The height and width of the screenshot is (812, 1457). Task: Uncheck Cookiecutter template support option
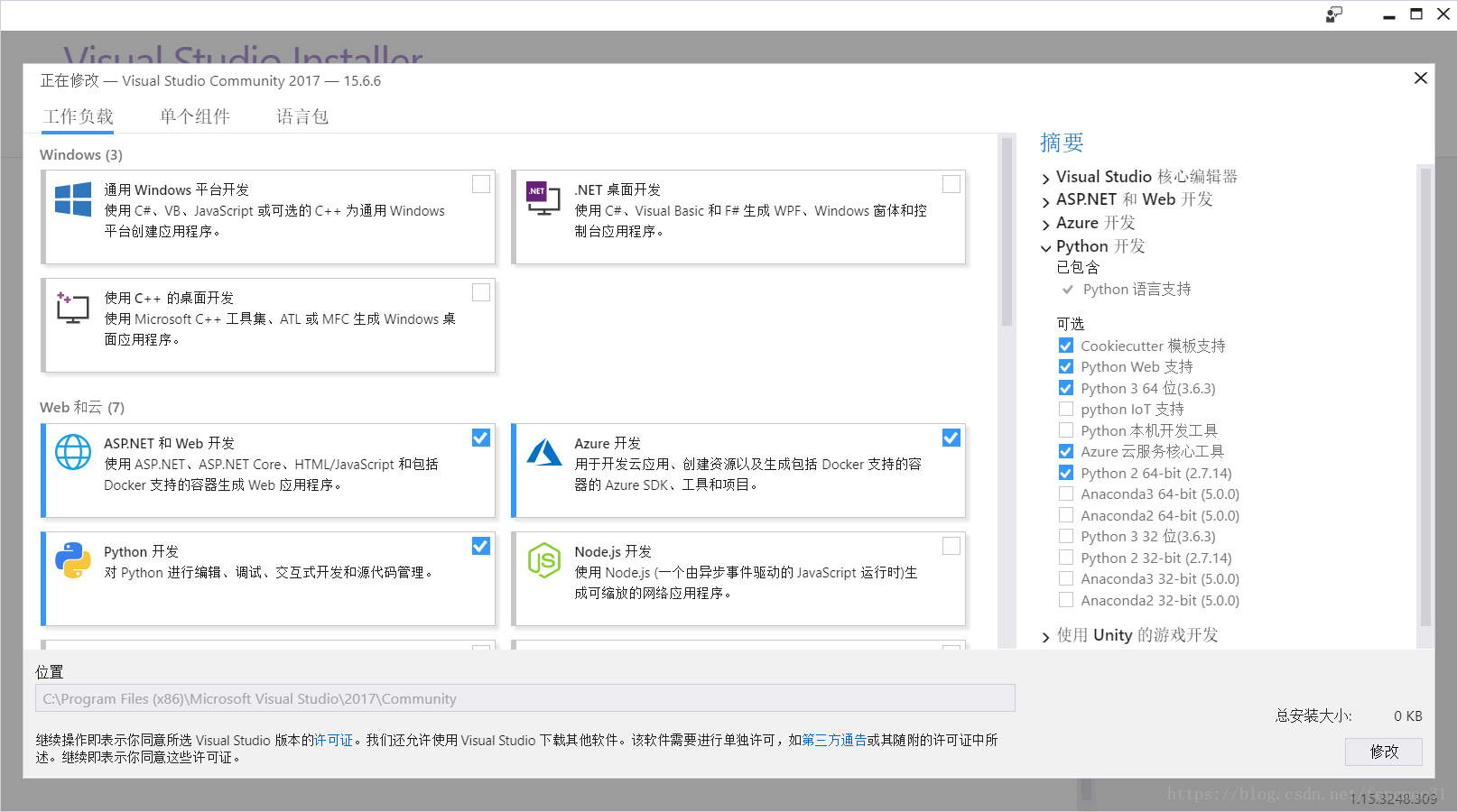click(1066, 346)
